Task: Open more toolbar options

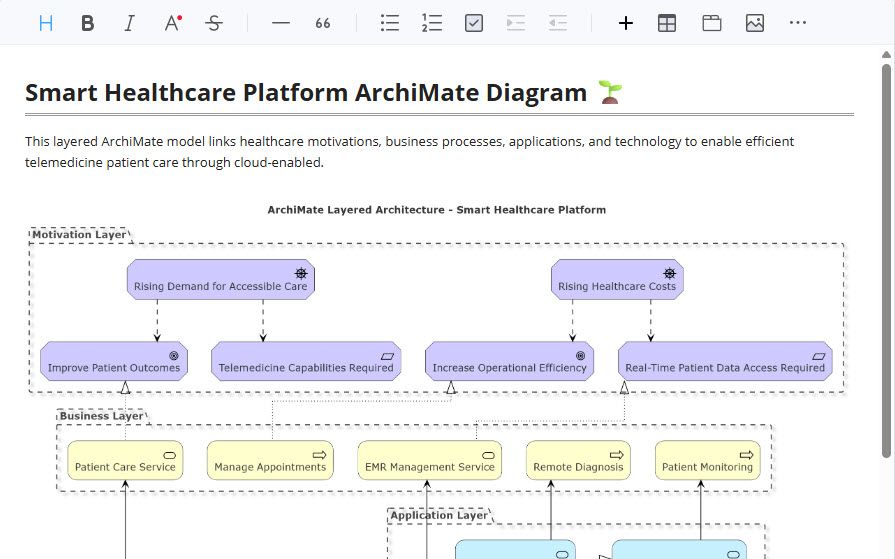Action: [797, 23]
